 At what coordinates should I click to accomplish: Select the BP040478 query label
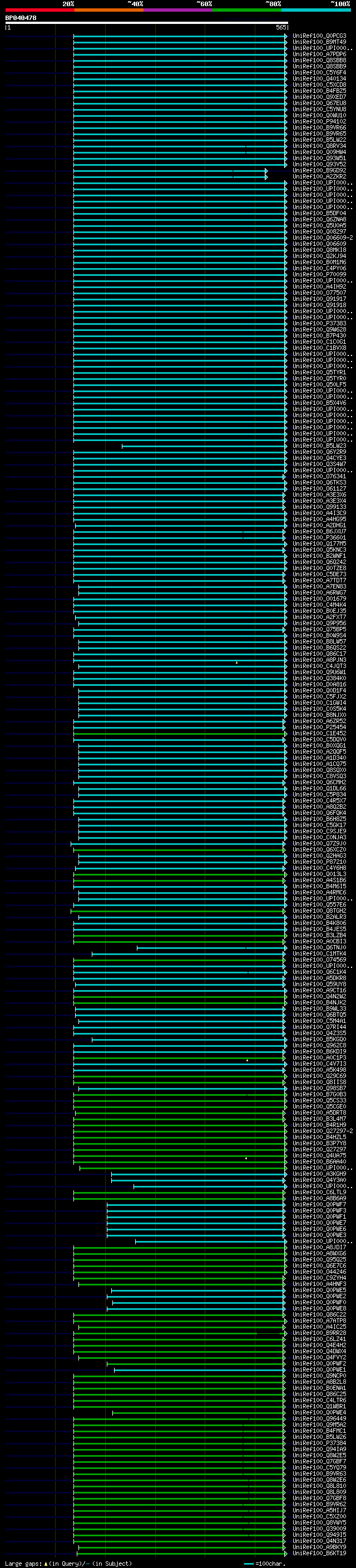point(21,18)
